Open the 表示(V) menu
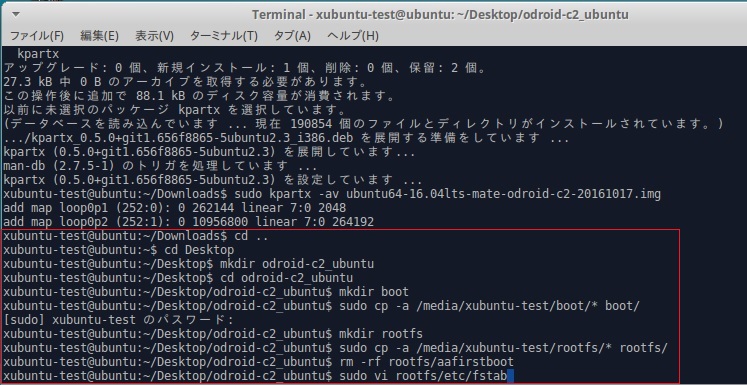Viewport: 747px width, 385px height. 154,36
